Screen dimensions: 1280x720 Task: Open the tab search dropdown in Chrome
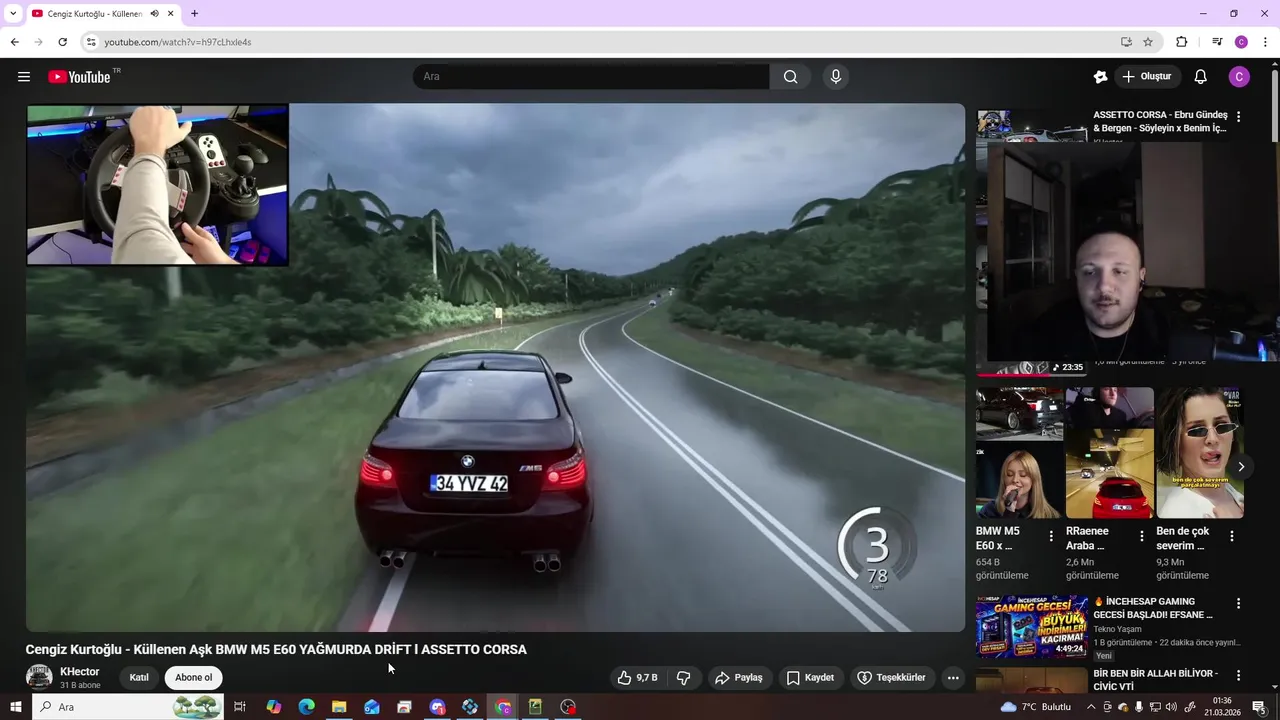(x=13, y=14)
